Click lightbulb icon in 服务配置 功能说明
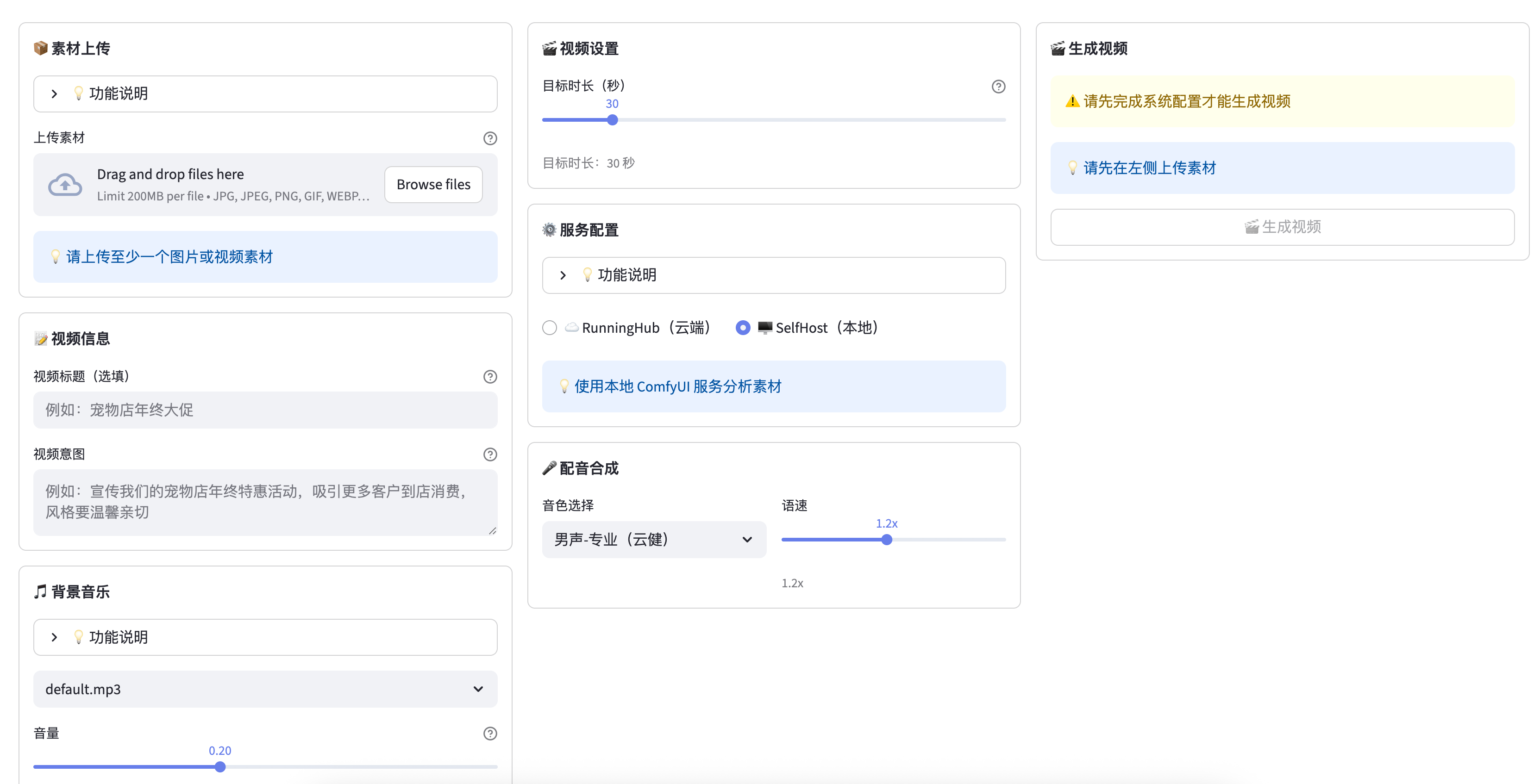Image resolution: width=1540 pixels, height=784 pixels. click(x=587, y=274)
